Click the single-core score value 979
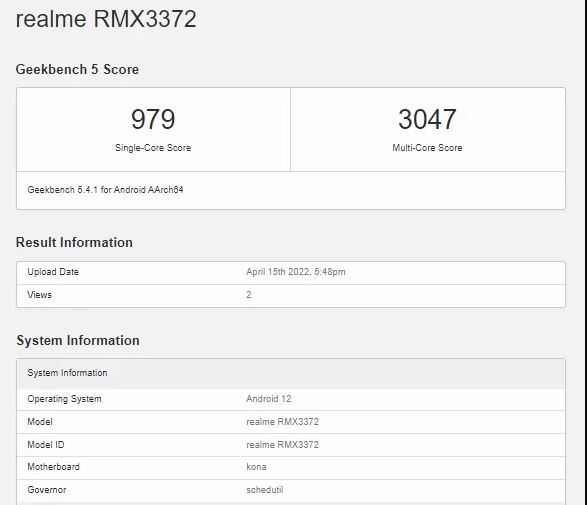The width and height of the screenshot is (587, 505). [153, 119]
